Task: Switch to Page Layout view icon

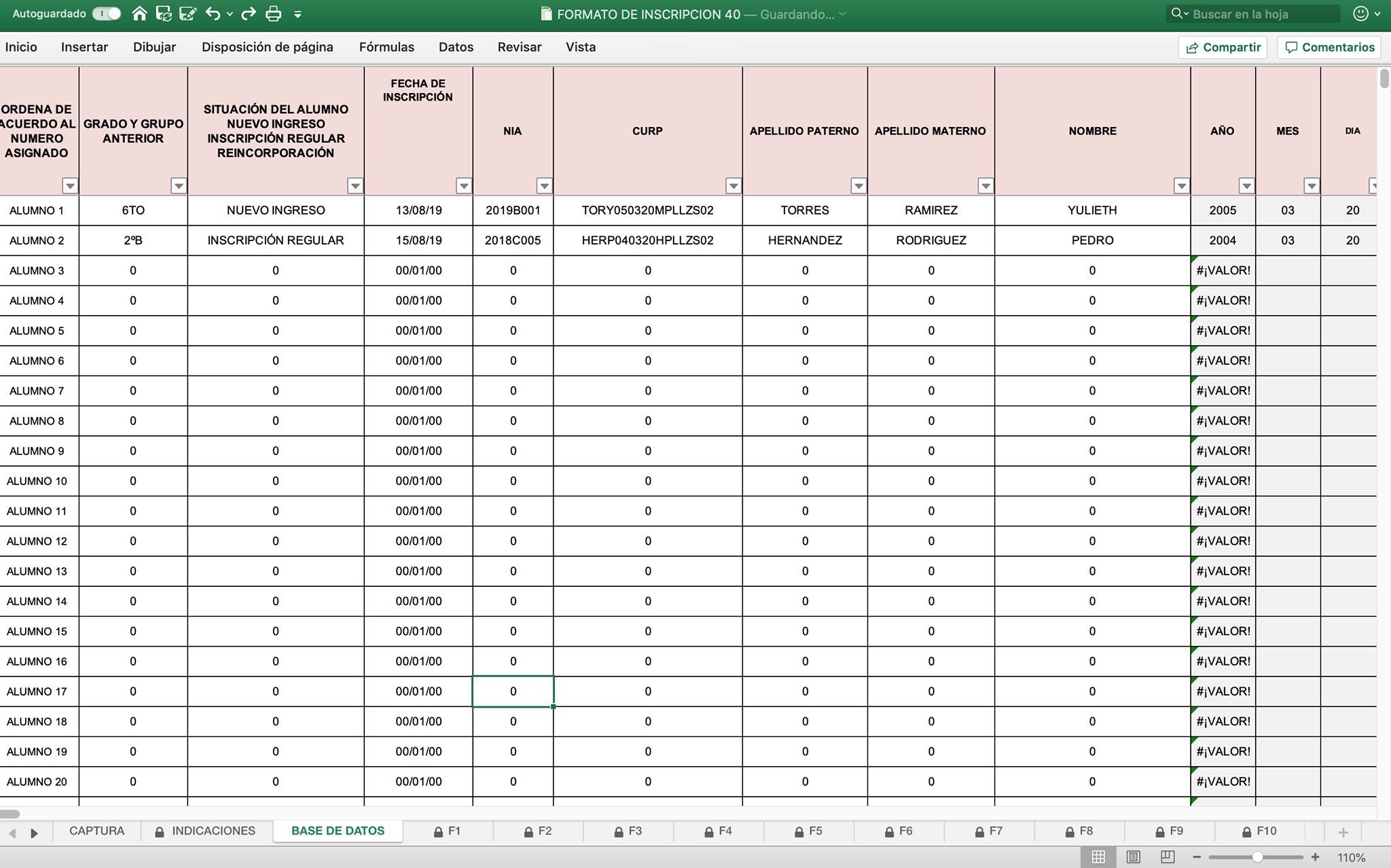Action: point(1133,857)
